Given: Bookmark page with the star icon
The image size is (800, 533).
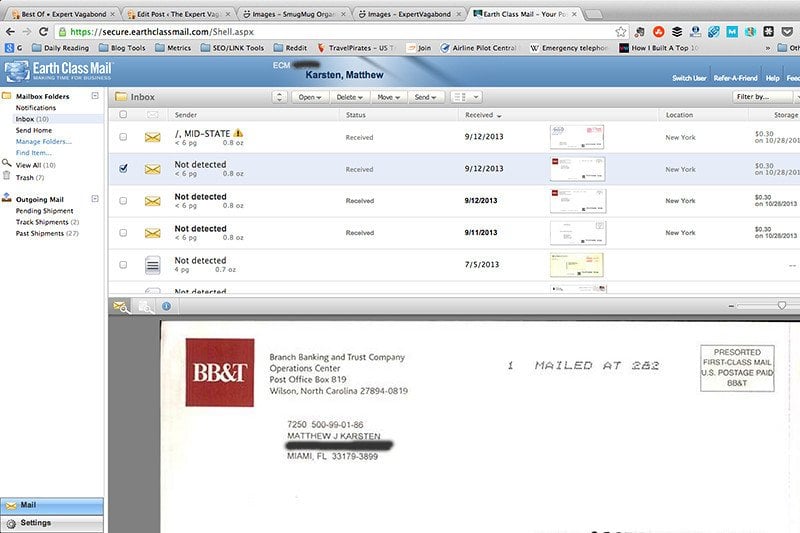Looking at the screenshot, I should tap(620, 32).
